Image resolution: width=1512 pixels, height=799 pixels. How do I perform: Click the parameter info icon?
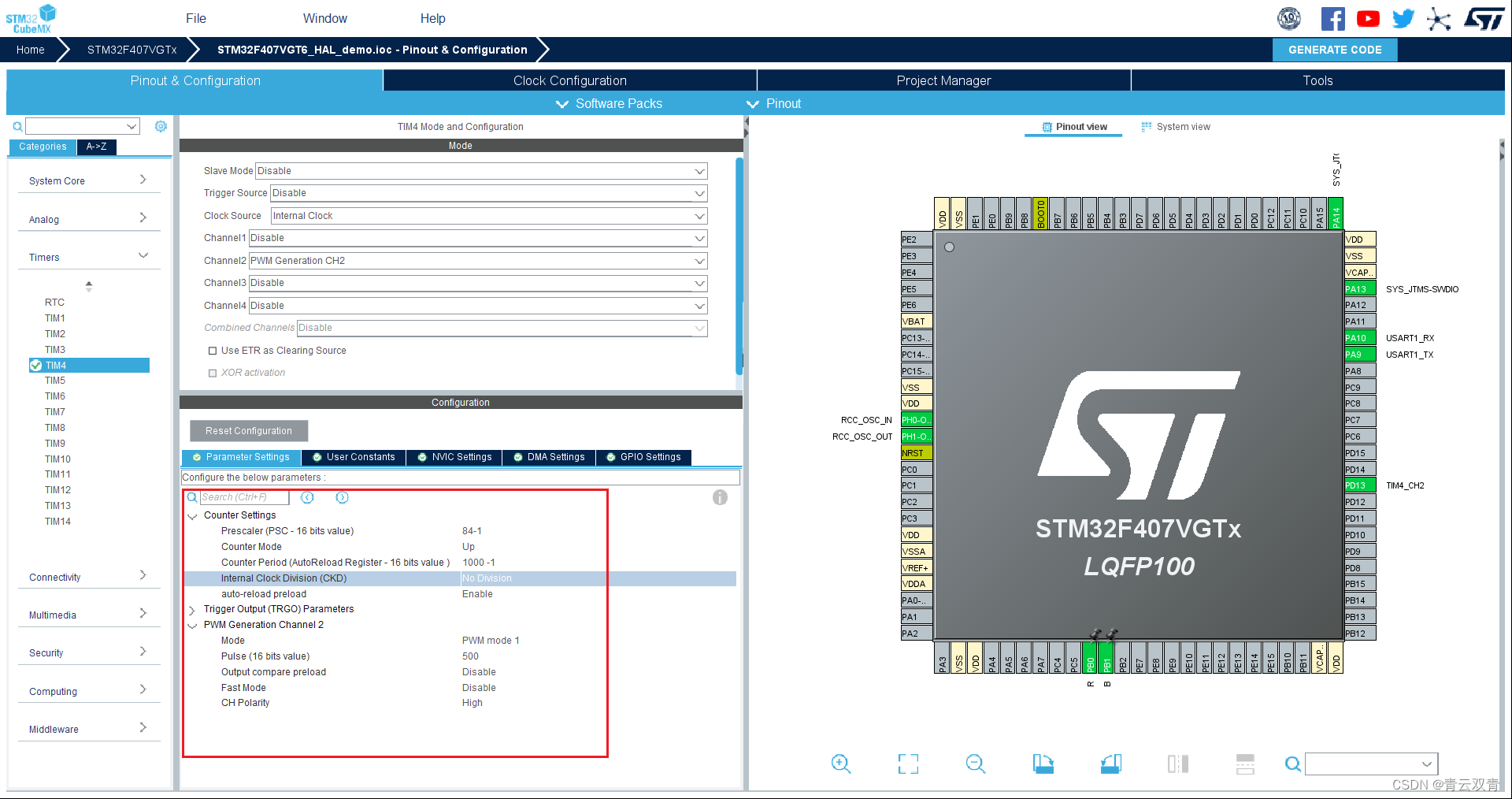coord(720,497)
